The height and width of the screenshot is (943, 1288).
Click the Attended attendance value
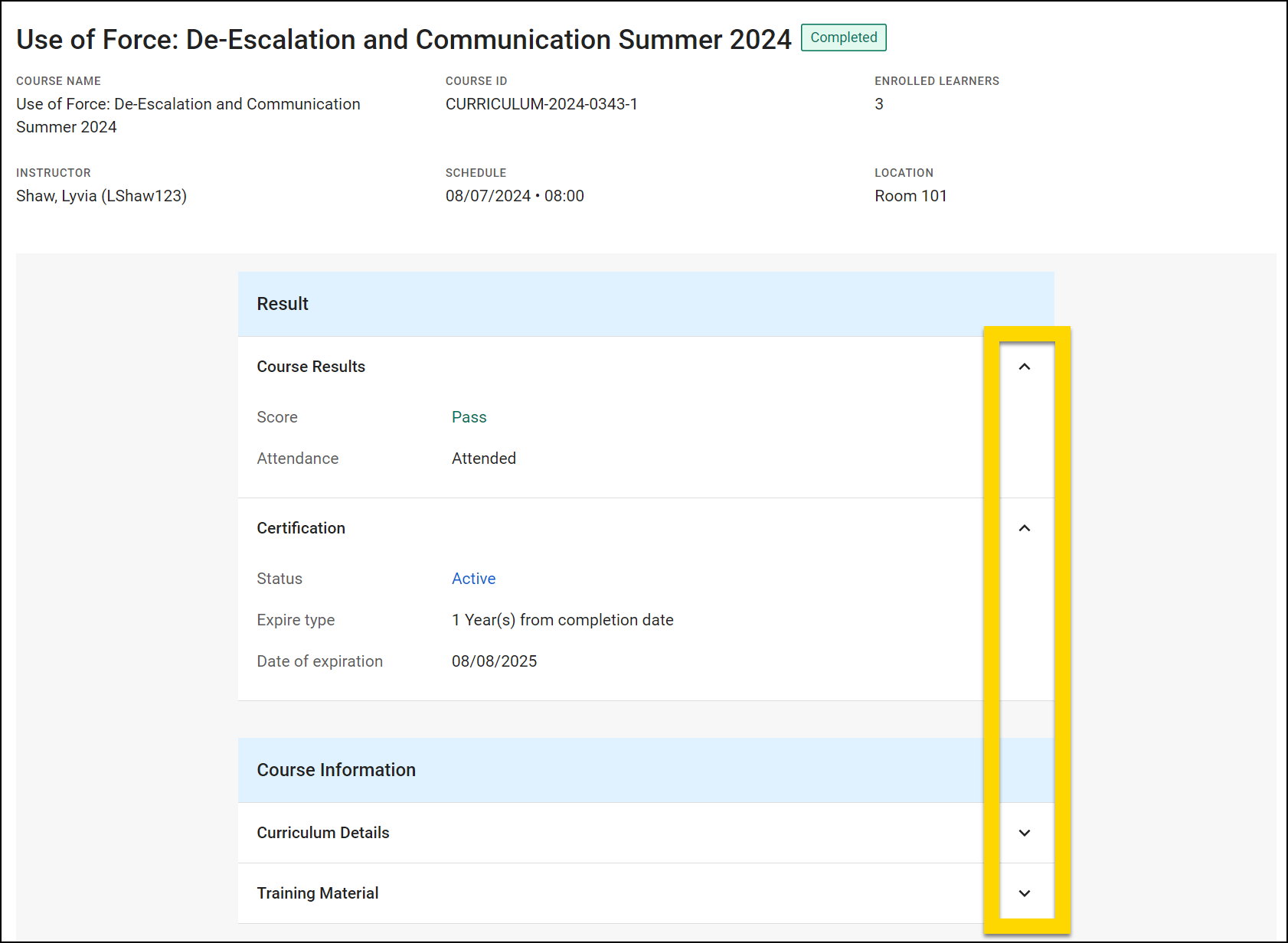(x=483, y=458)
